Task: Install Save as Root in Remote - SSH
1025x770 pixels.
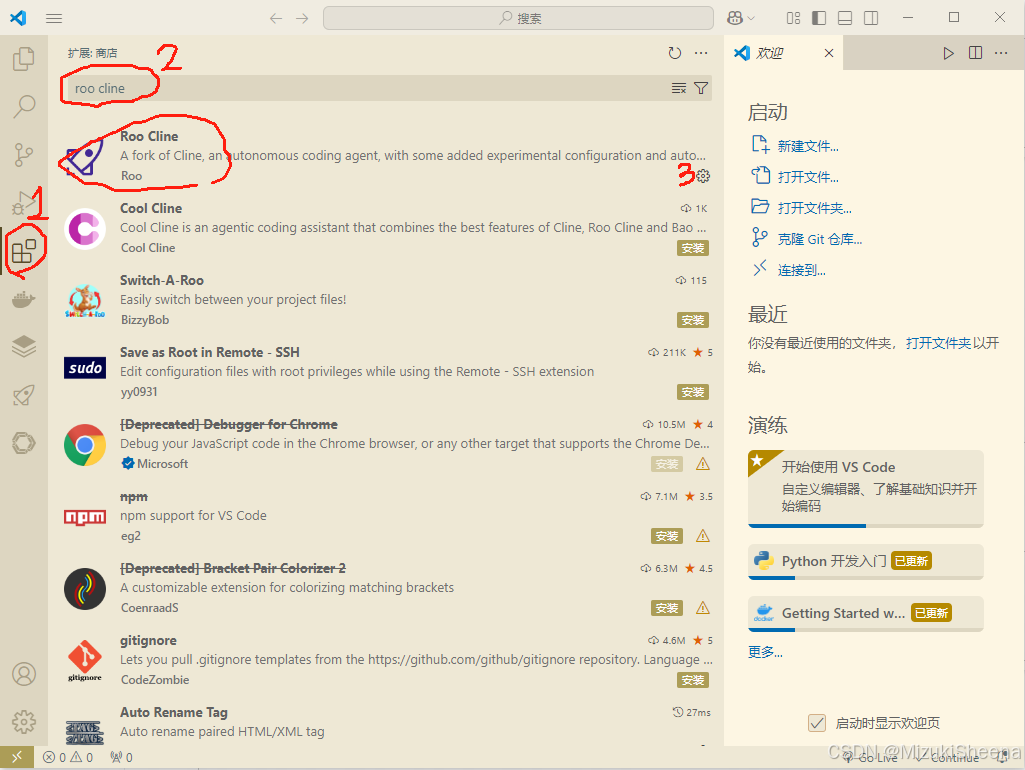Action: pyautogui.click(x=693, y=392)
